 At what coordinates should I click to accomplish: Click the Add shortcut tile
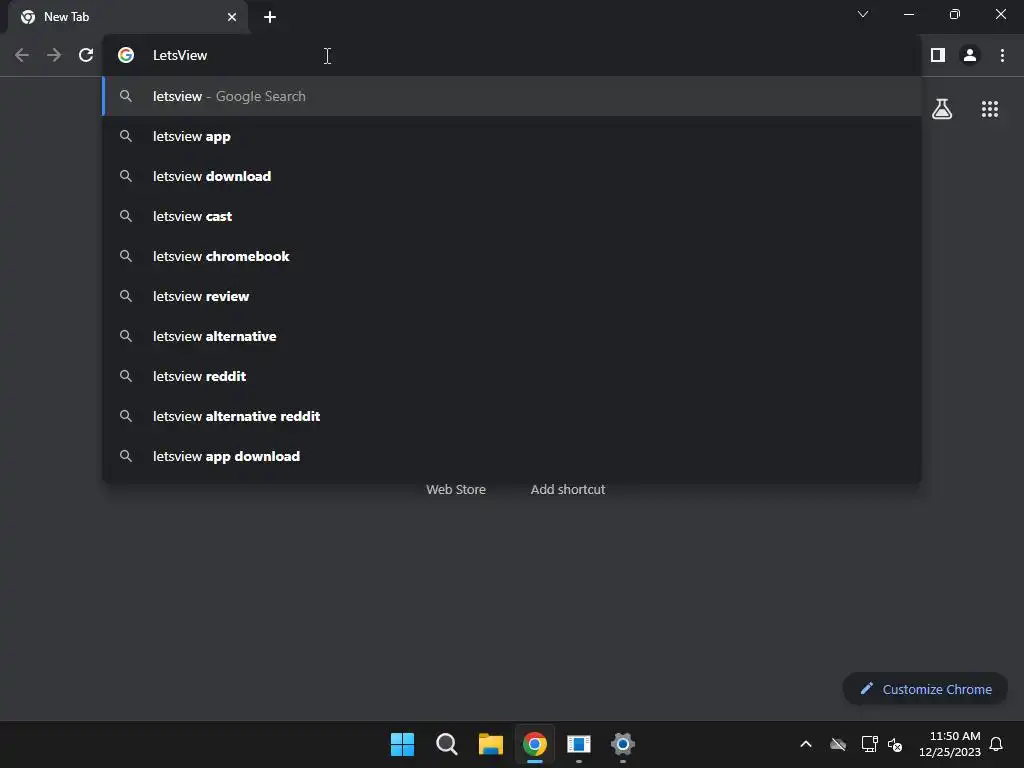(568, 489)
